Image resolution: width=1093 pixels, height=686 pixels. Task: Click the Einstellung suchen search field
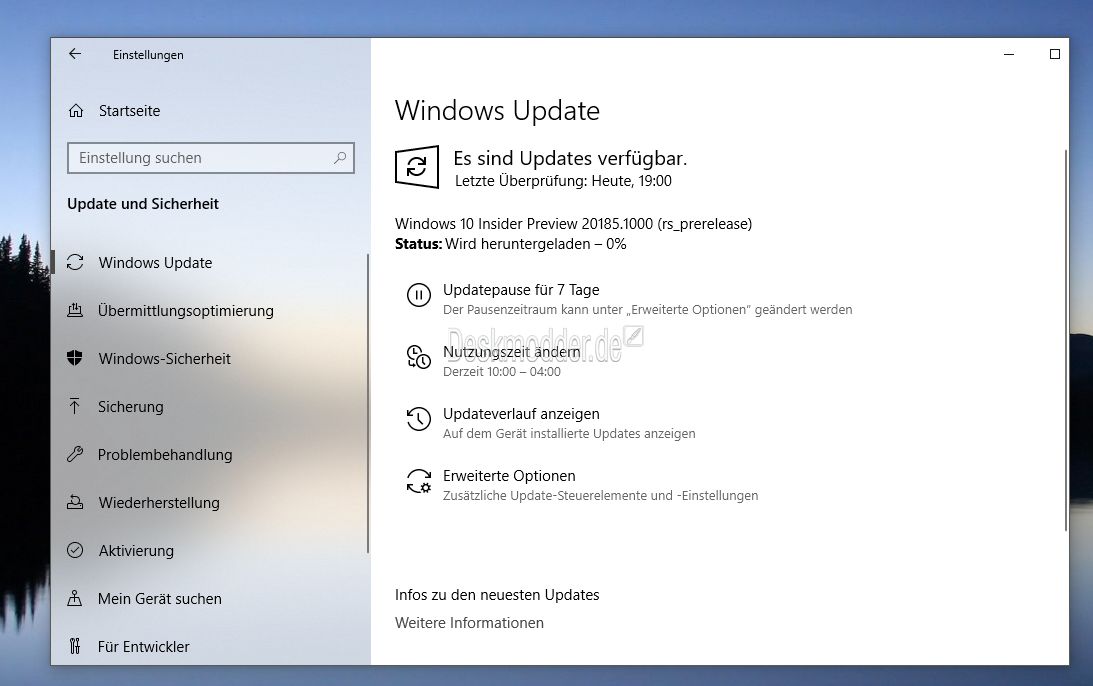pyautogui.click(x=211, y=158)
